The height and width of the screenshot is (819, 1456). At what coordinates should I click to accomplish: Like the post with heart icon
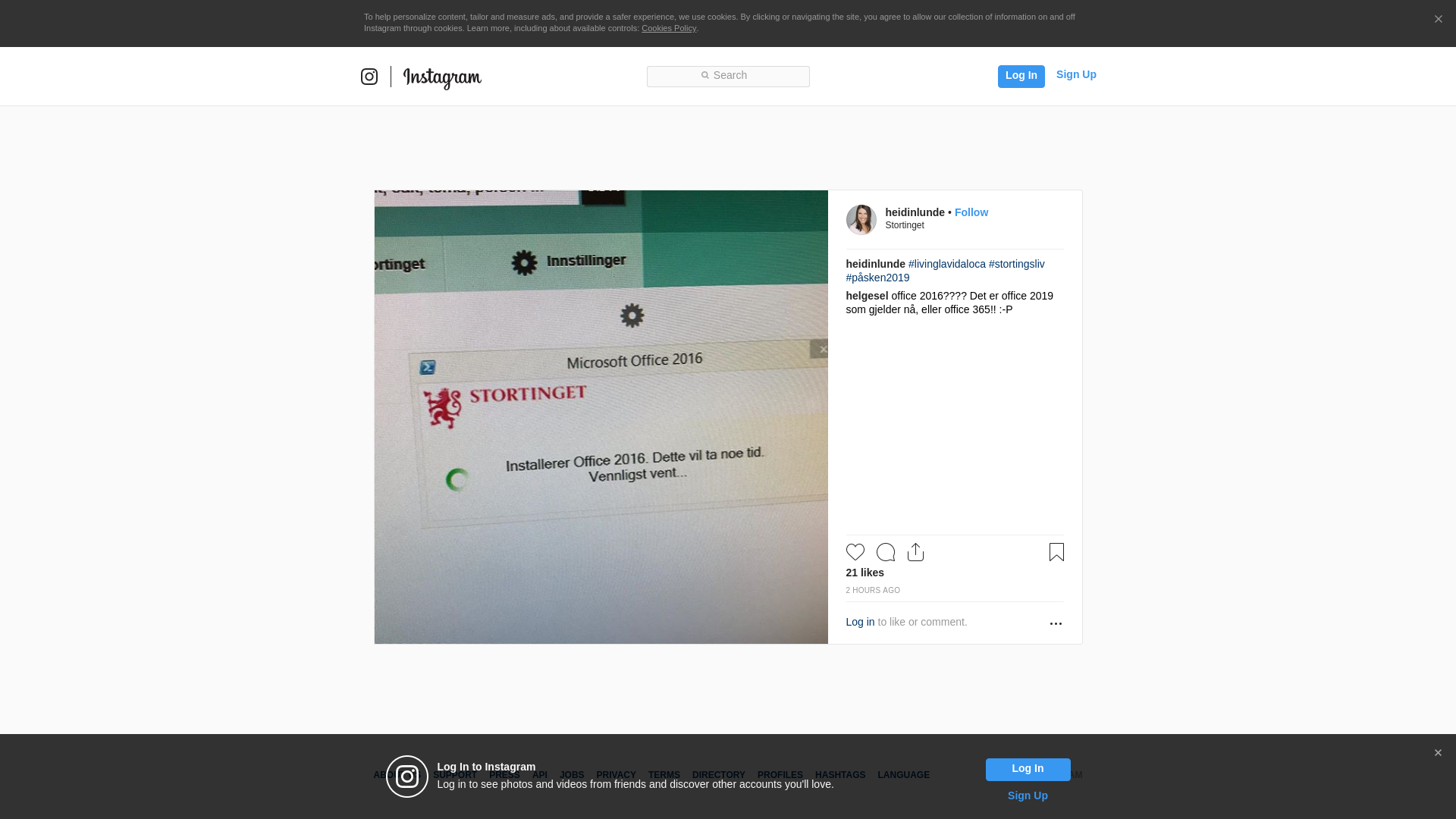(x=855, y=552)
